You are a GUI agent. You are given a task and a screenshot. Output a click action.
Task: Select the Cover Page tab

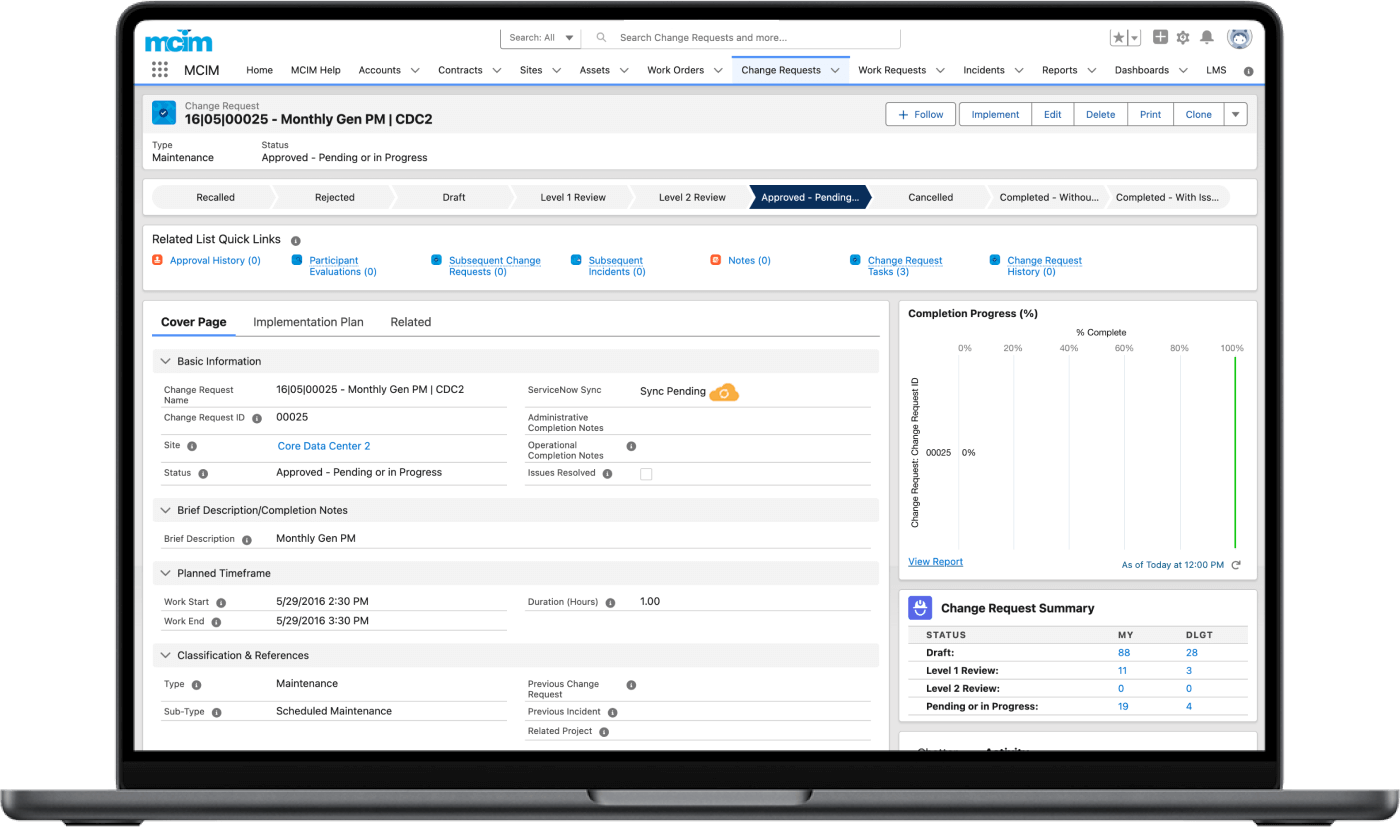point(193,322)
